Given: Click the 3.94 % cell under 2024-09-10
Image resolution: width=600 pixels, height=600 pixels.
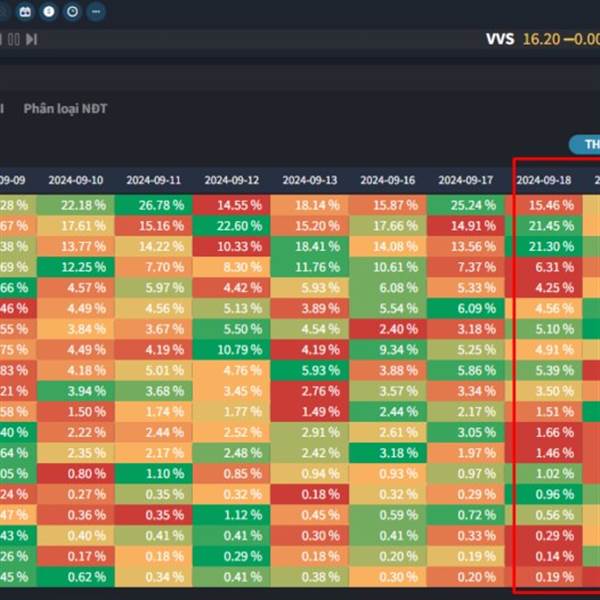Looking at the screenshot, I should [x=76, y=391].
